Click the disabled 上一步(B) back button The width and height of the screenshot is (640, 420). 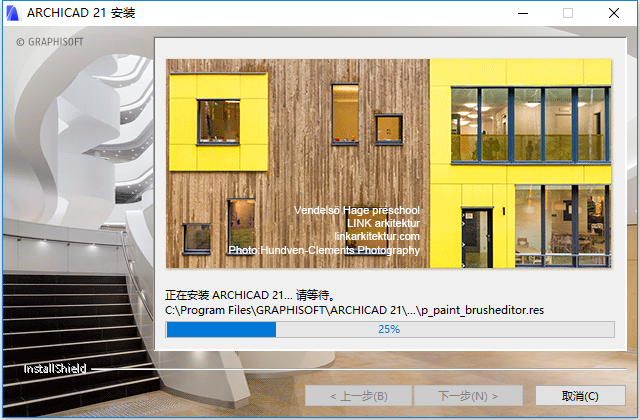coord(358,396)
